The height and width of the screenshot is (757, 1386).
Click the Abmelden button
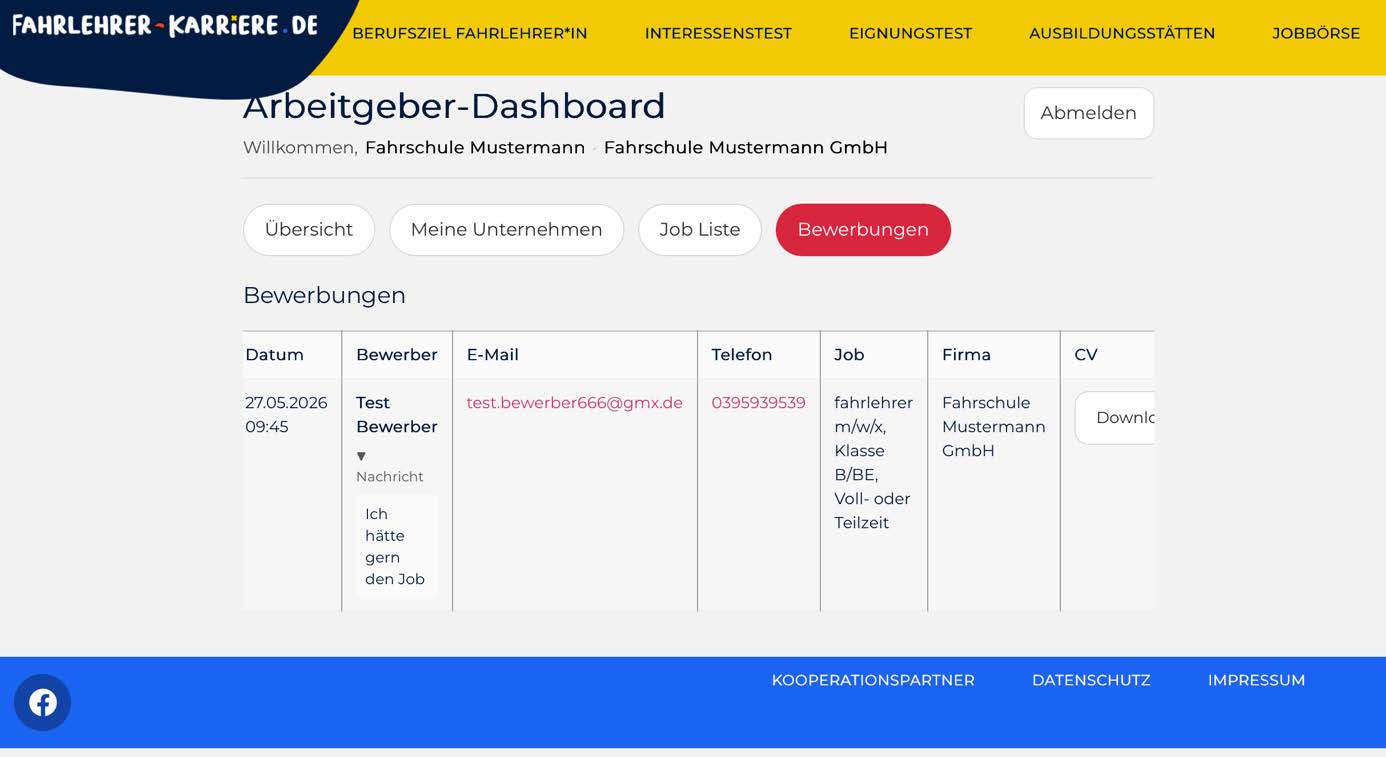click(x=1088, y=113)
